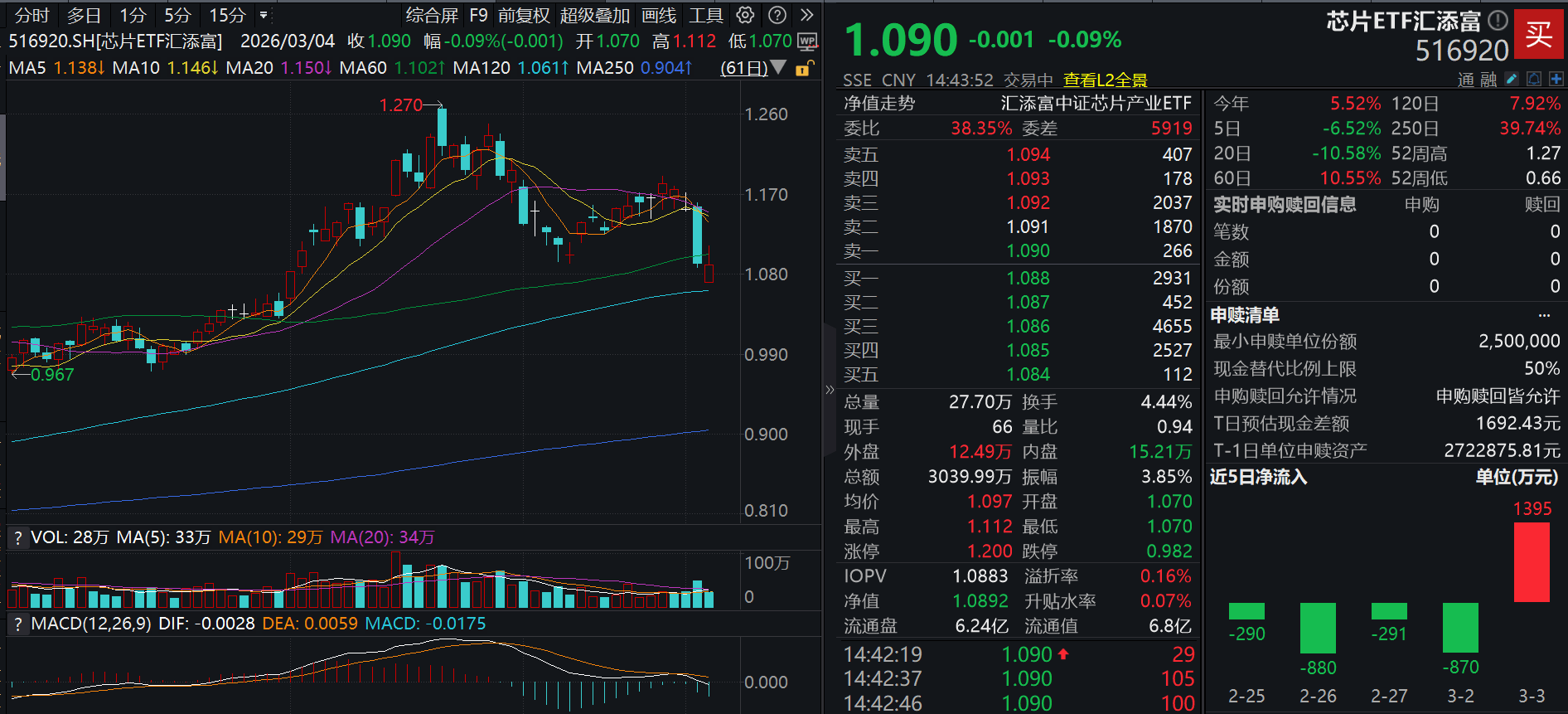Toggle 前复权 price adjustment
Screen dimensions: 1568x714
click(523, 15)
